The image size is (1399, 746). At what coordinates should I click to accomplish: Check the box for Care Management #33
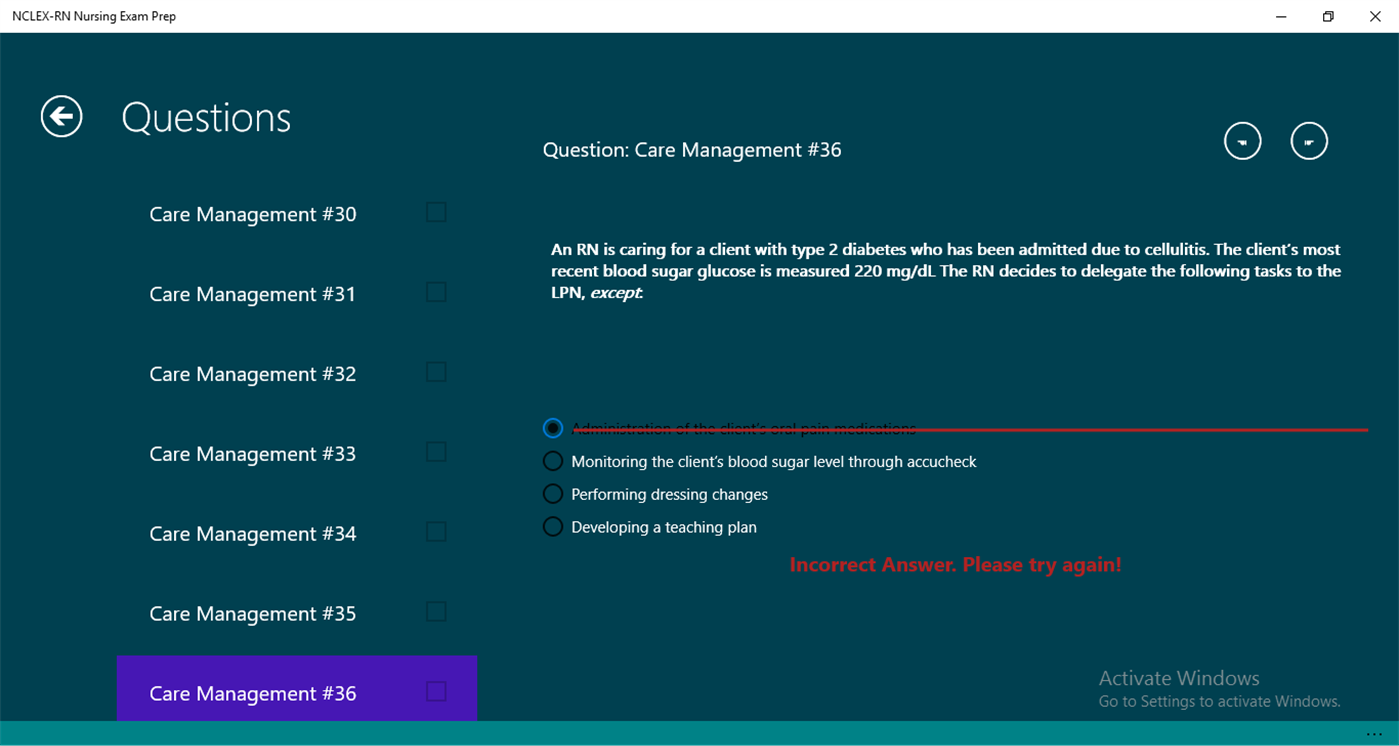pos(436,452)
